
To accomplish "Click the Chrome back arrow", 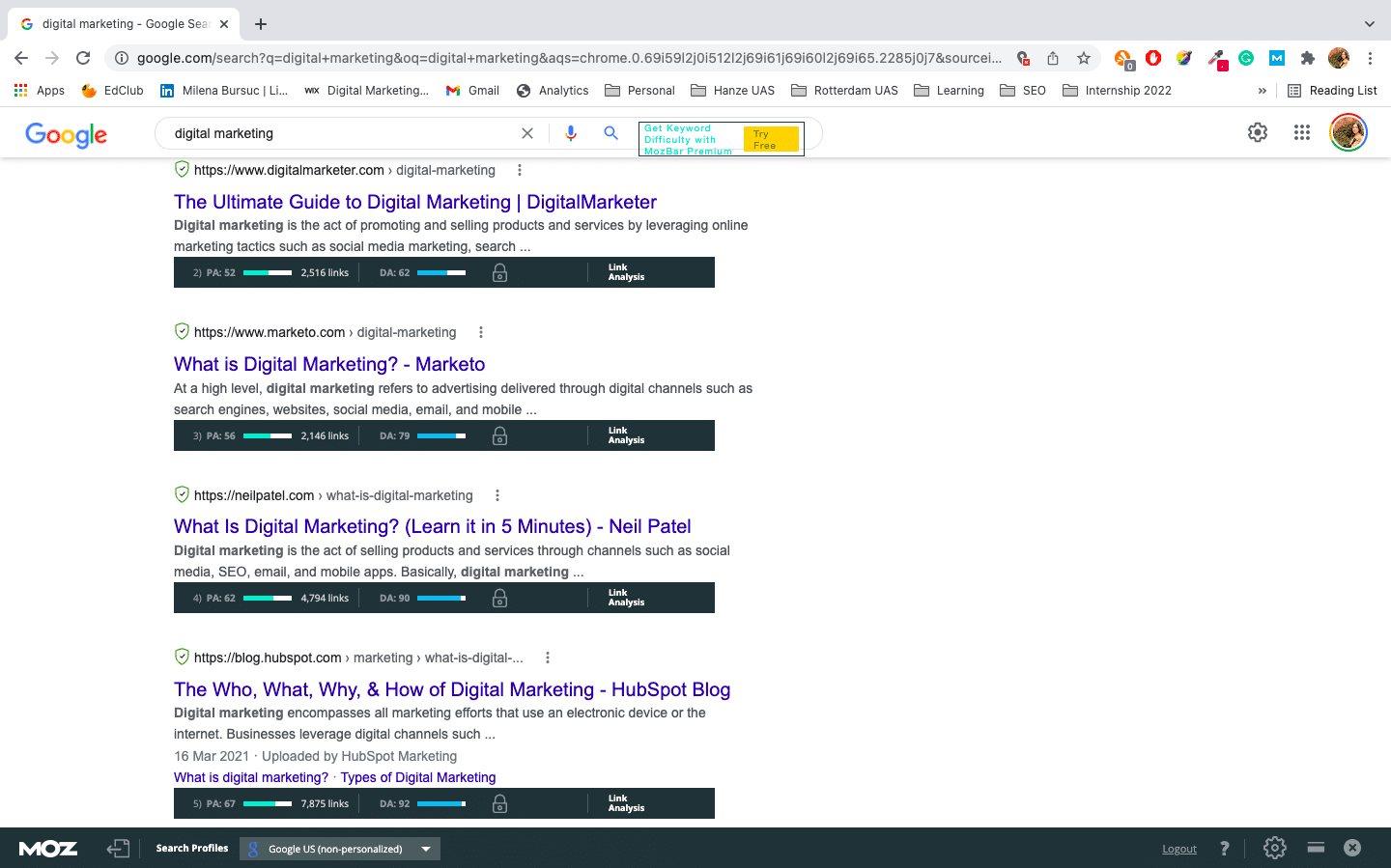I will (x=21, y=58).
